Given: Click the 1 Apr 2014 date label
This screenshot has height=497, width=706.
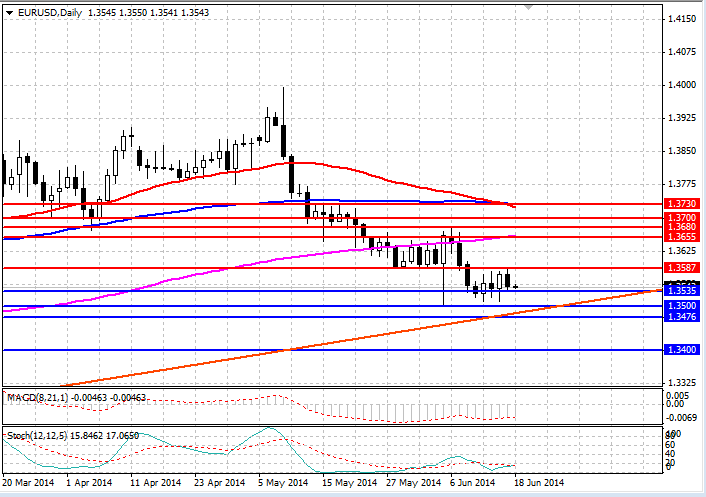Looking at the screenshot, I should (x=89, y=483).
